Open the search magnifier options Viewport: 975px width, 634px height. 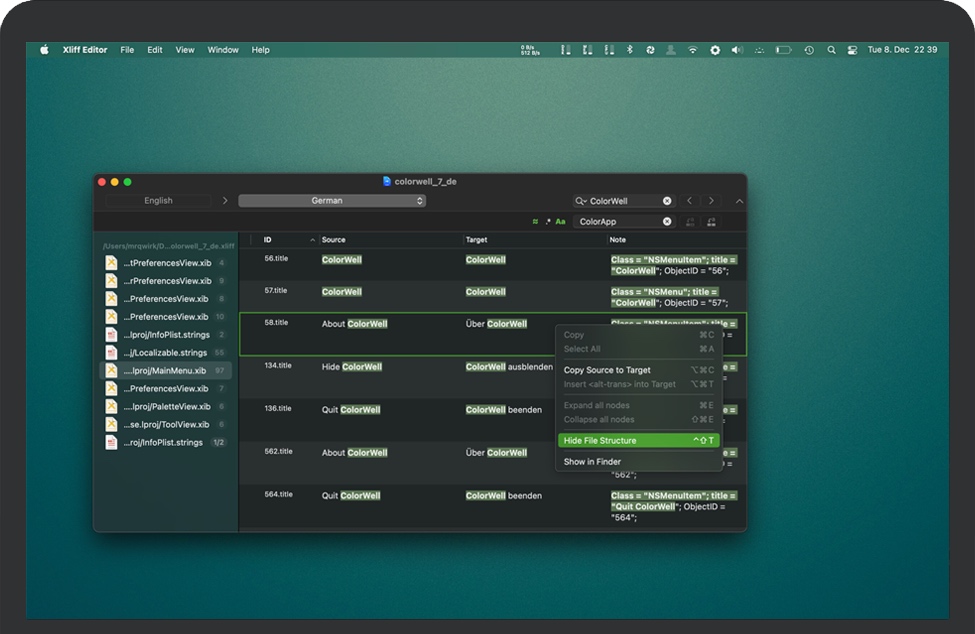coord(581,201)
